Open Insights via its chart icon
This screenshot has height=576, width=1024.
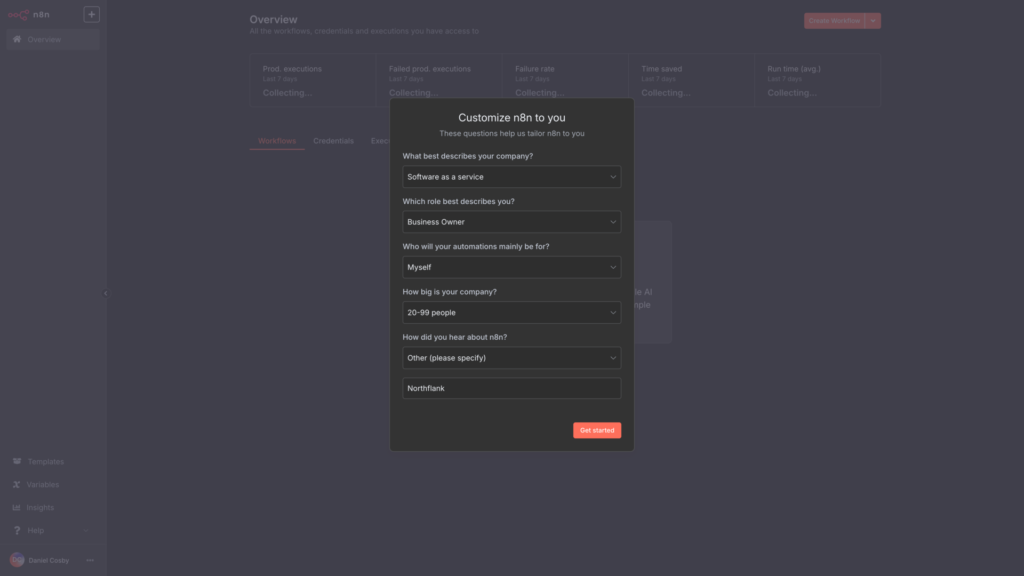click(x=17, y=508)
